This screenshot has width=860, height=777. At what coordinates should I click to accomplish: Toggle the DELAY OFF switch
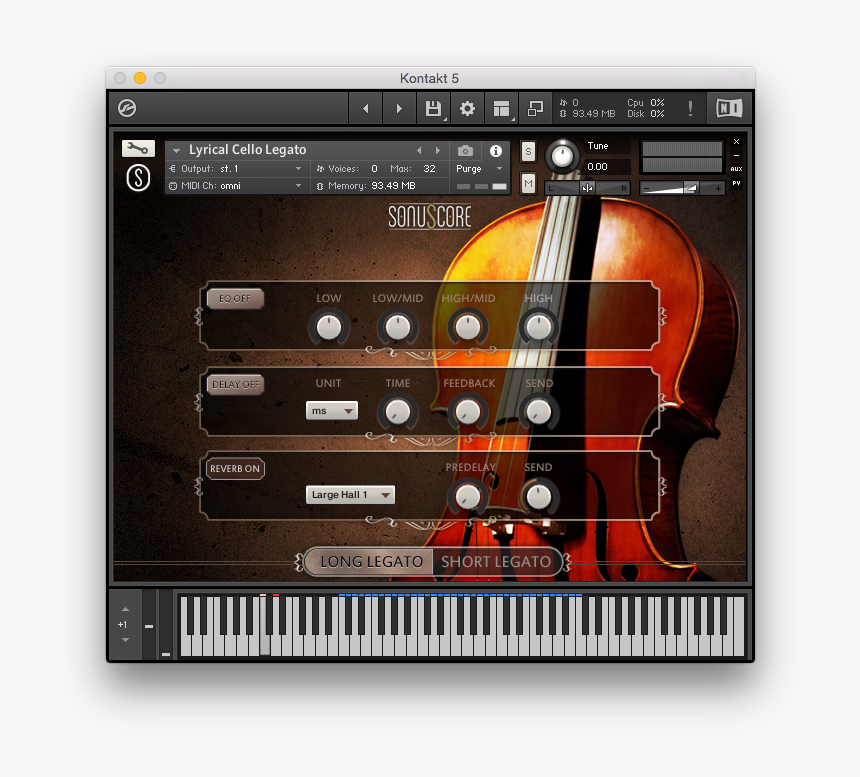pos(235,384)
